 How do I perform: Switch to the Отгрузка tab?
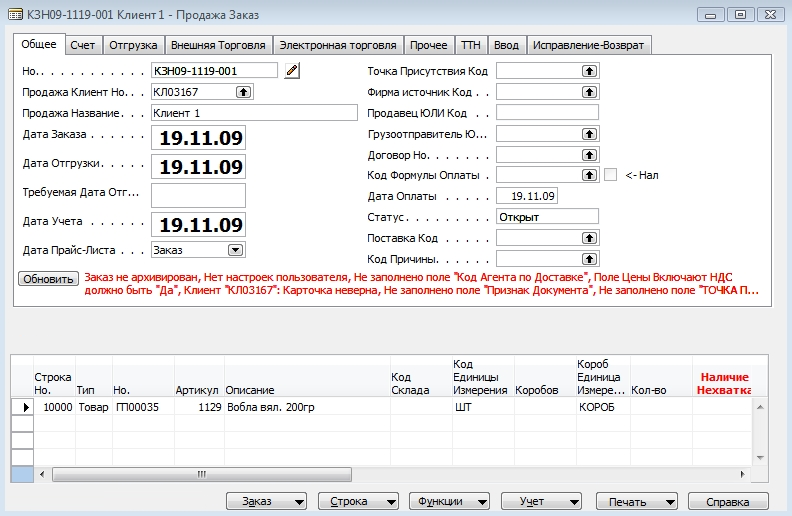click(133, 45)
